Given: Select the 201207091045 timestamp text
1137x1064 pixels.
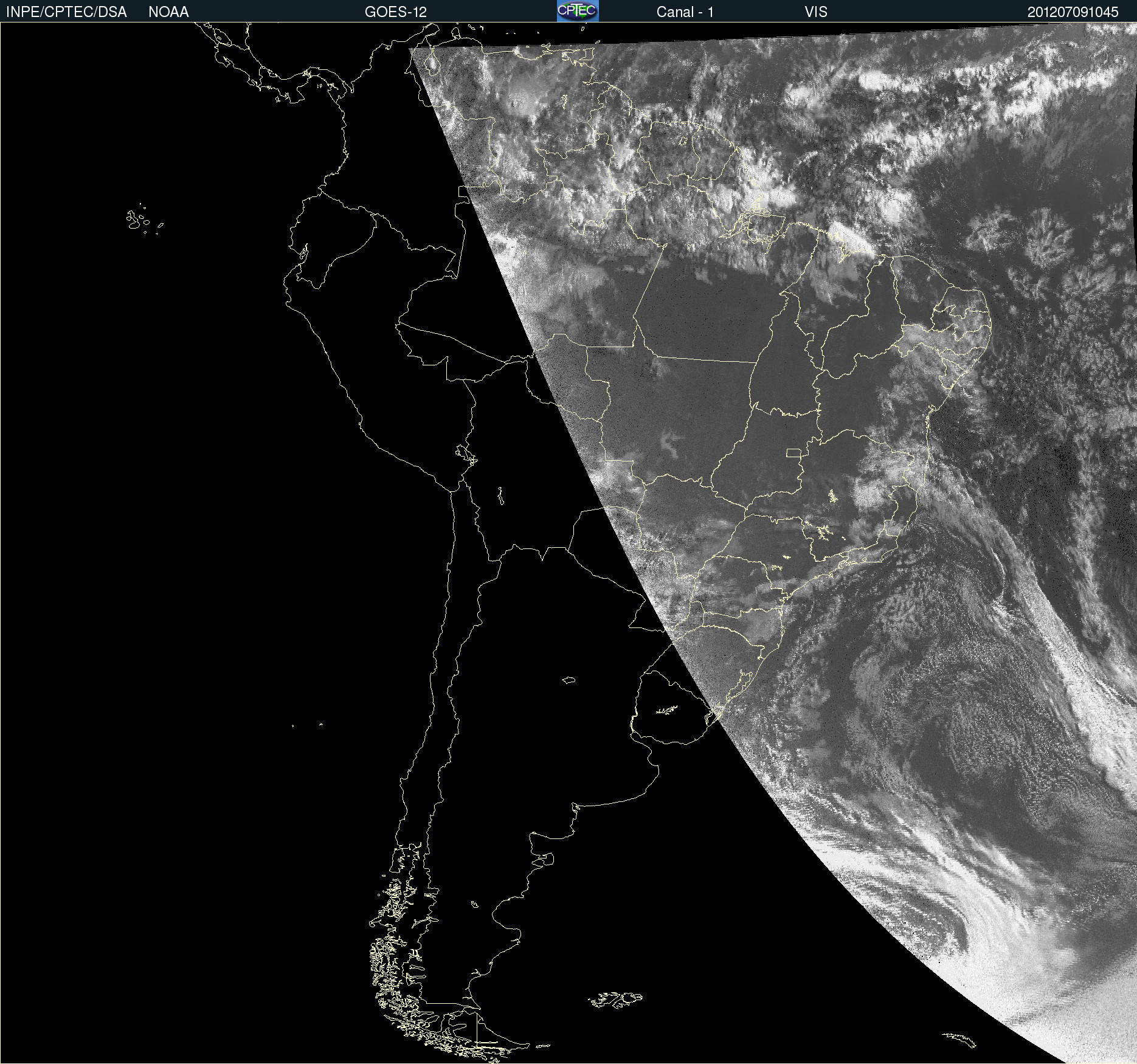Looking at the screenshot, I should 1073,12.
